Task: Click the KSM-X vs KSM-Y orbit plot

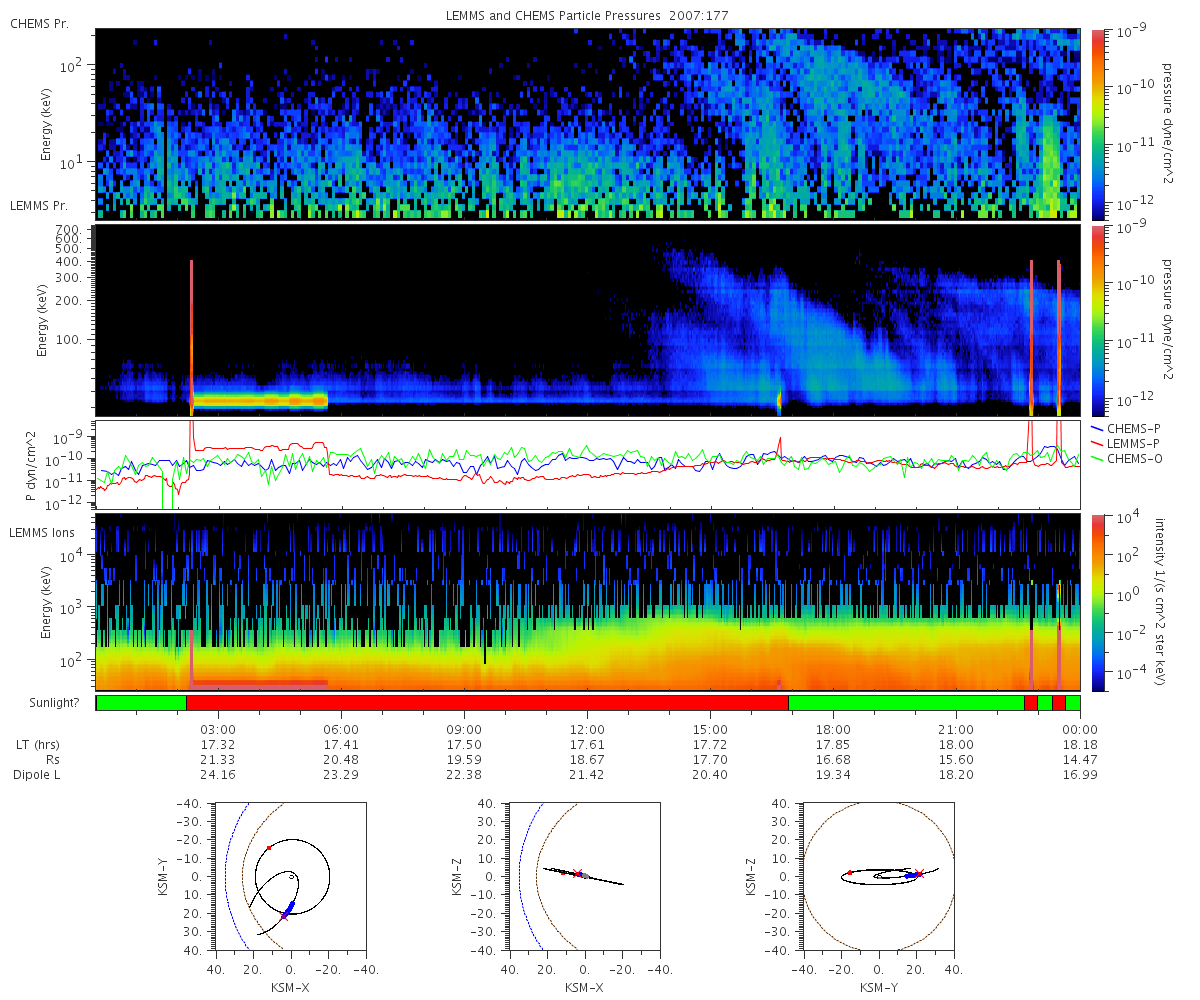Action: click(291, 876)
